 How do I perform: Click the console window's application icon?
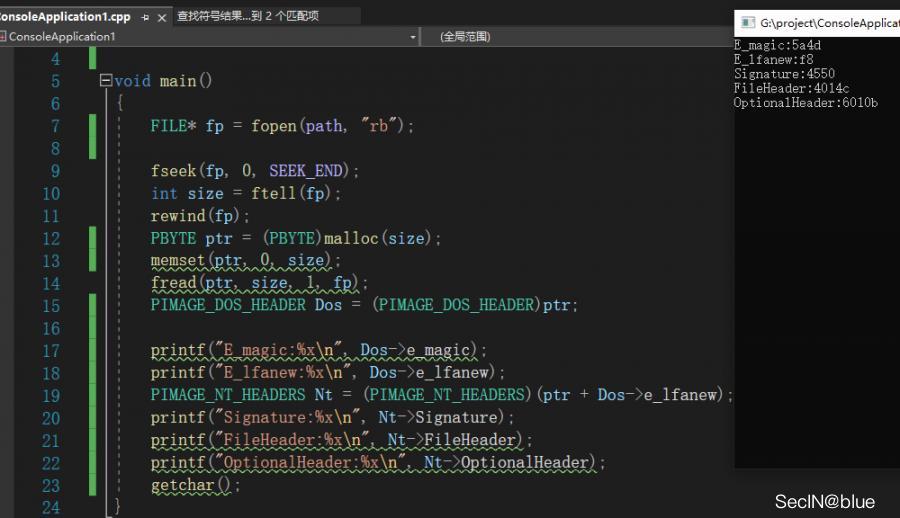(x=746, y=21)
